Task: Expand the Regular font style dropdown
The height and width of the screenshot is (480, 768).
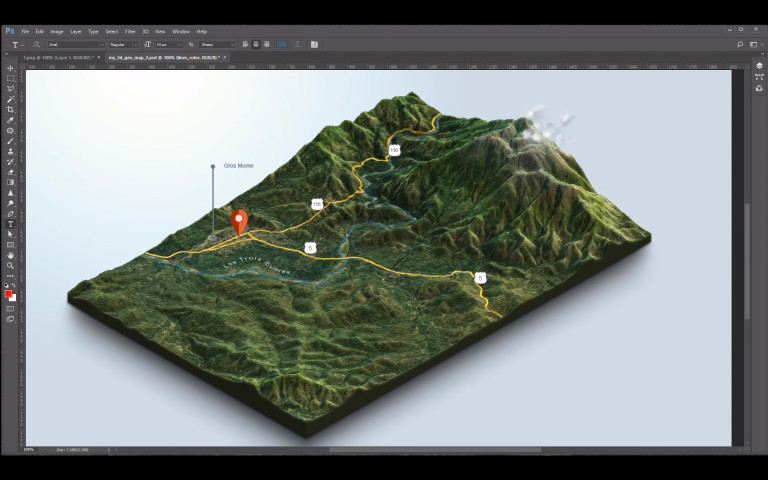Action: 124,44
